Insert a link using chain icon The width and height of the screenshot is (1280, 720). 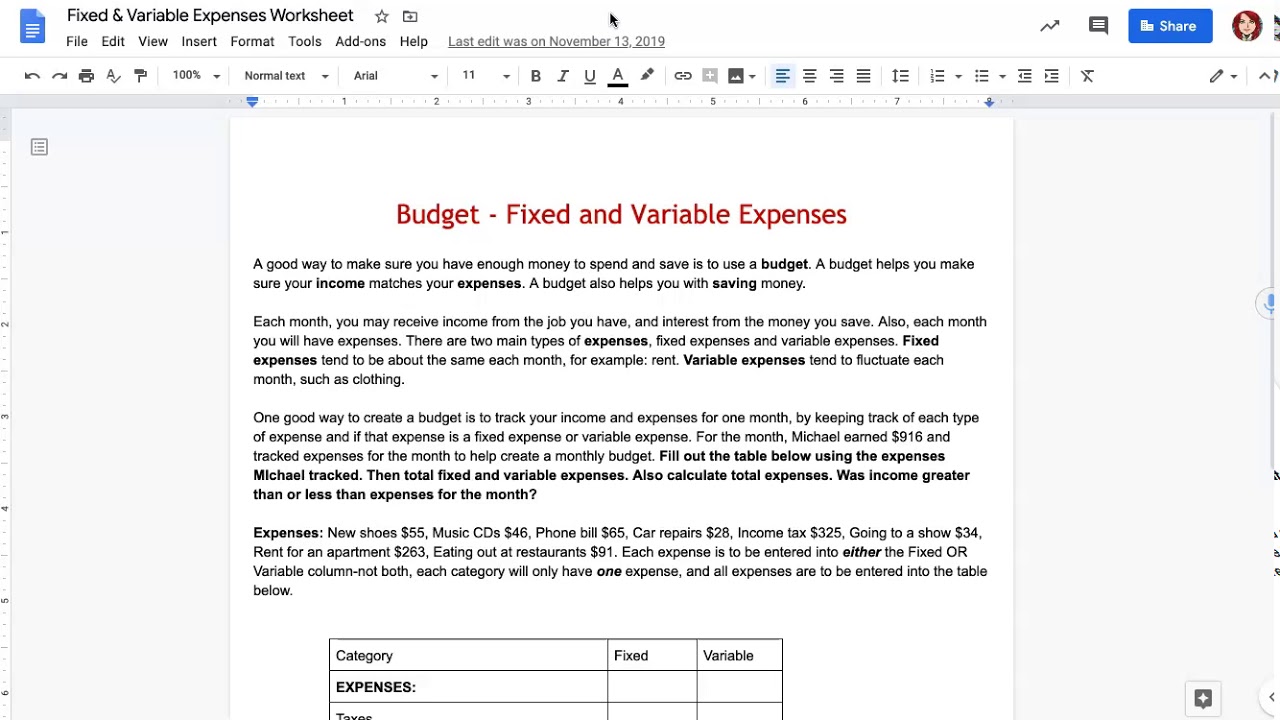pyautogui.click(x=683, y=76)
